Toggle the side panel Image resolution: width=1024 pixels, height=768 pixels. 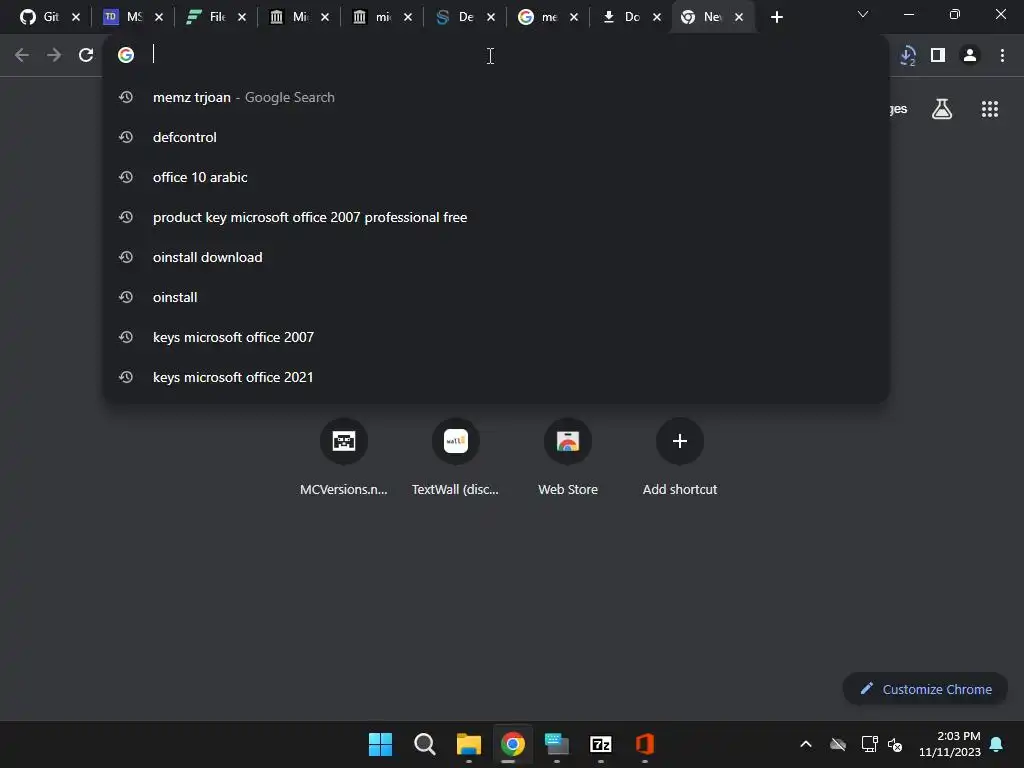[938, 55]
